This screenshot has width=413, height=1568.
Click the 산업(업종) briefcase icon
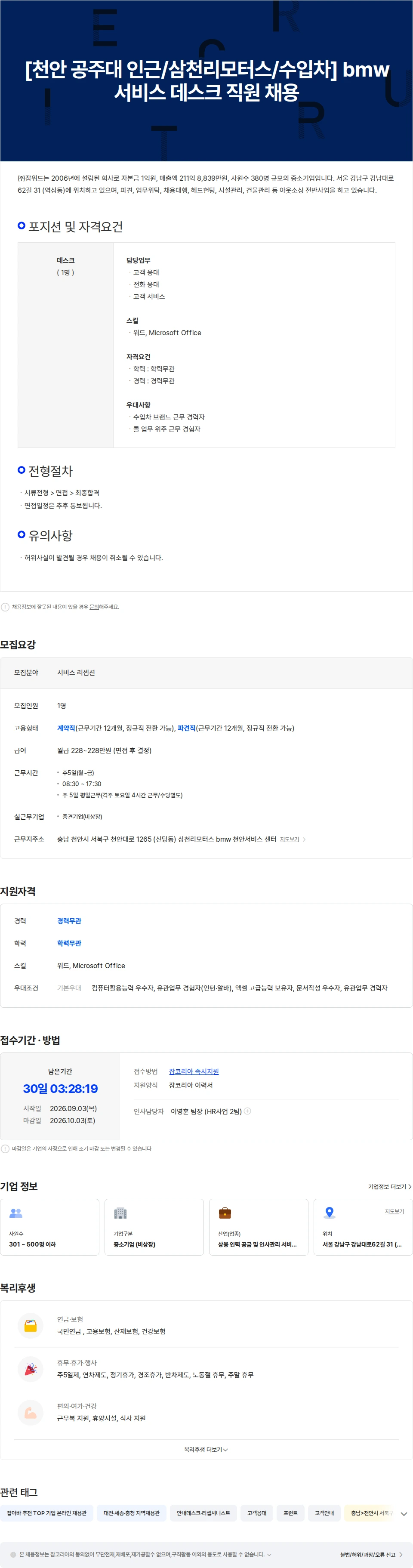pyautogui.click(x=225, y=1213)
